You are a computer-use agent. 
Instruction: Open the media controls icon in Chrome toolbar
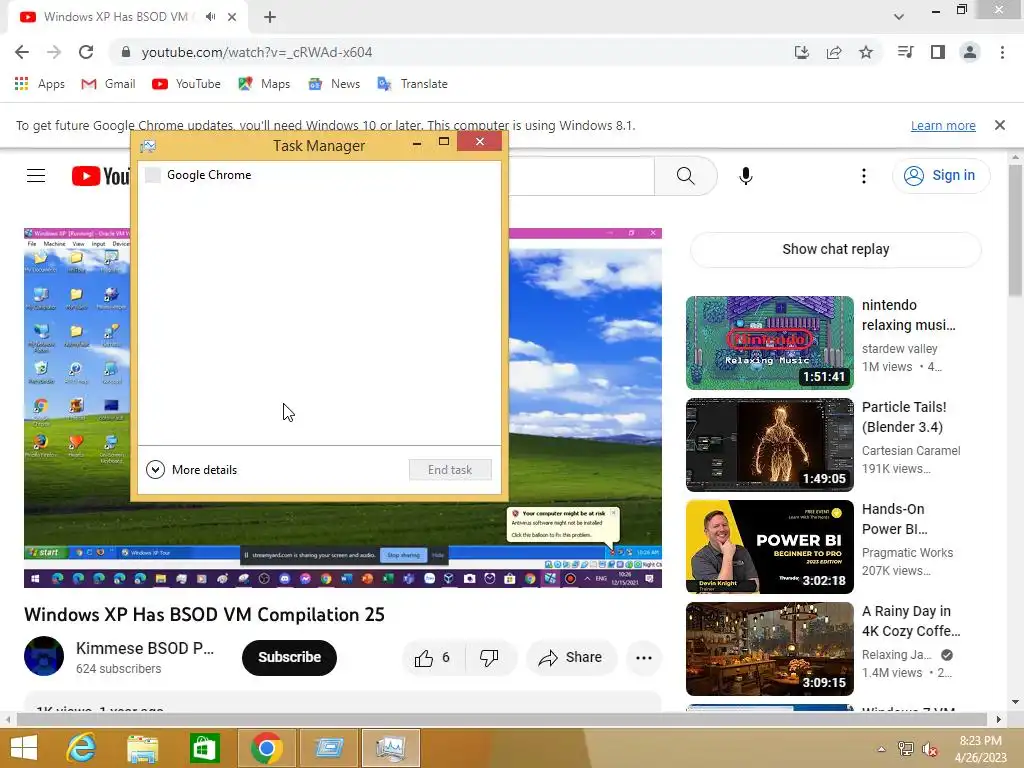tap(905, 52)
